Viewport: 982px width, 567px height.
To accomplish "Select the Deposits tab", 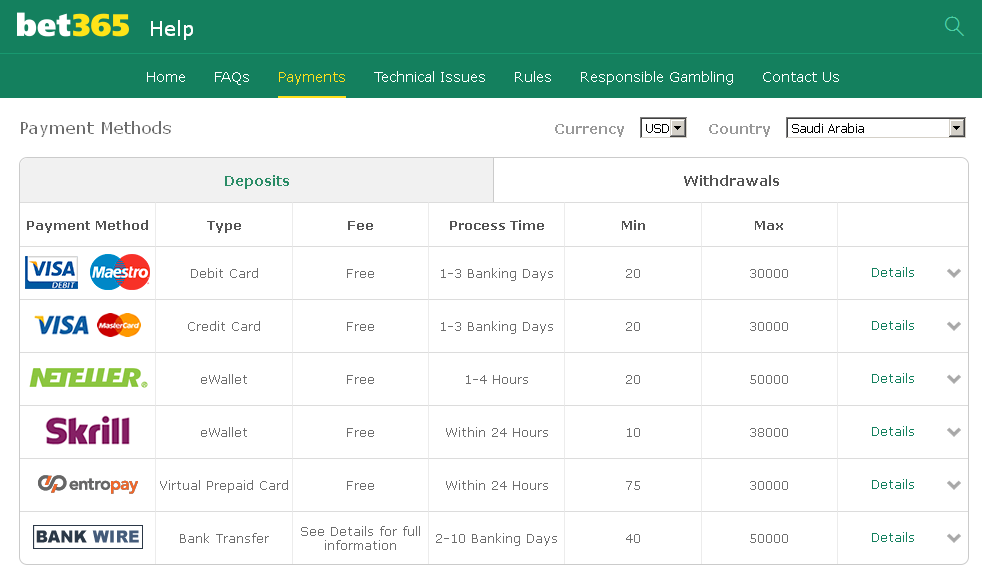I will pyautogui.click(x=257, y=180).
